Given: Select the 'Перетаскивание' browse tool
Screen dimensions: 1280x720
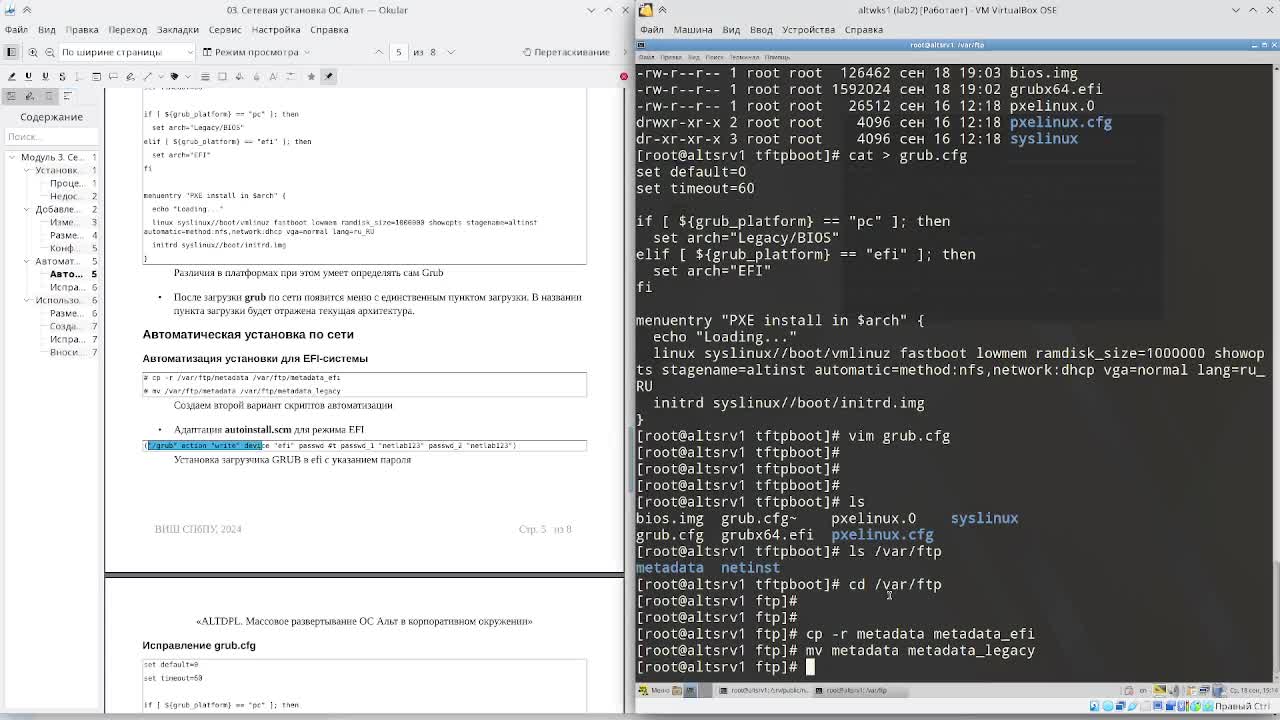Looking at the screenshot, I should tap(564, 52).
